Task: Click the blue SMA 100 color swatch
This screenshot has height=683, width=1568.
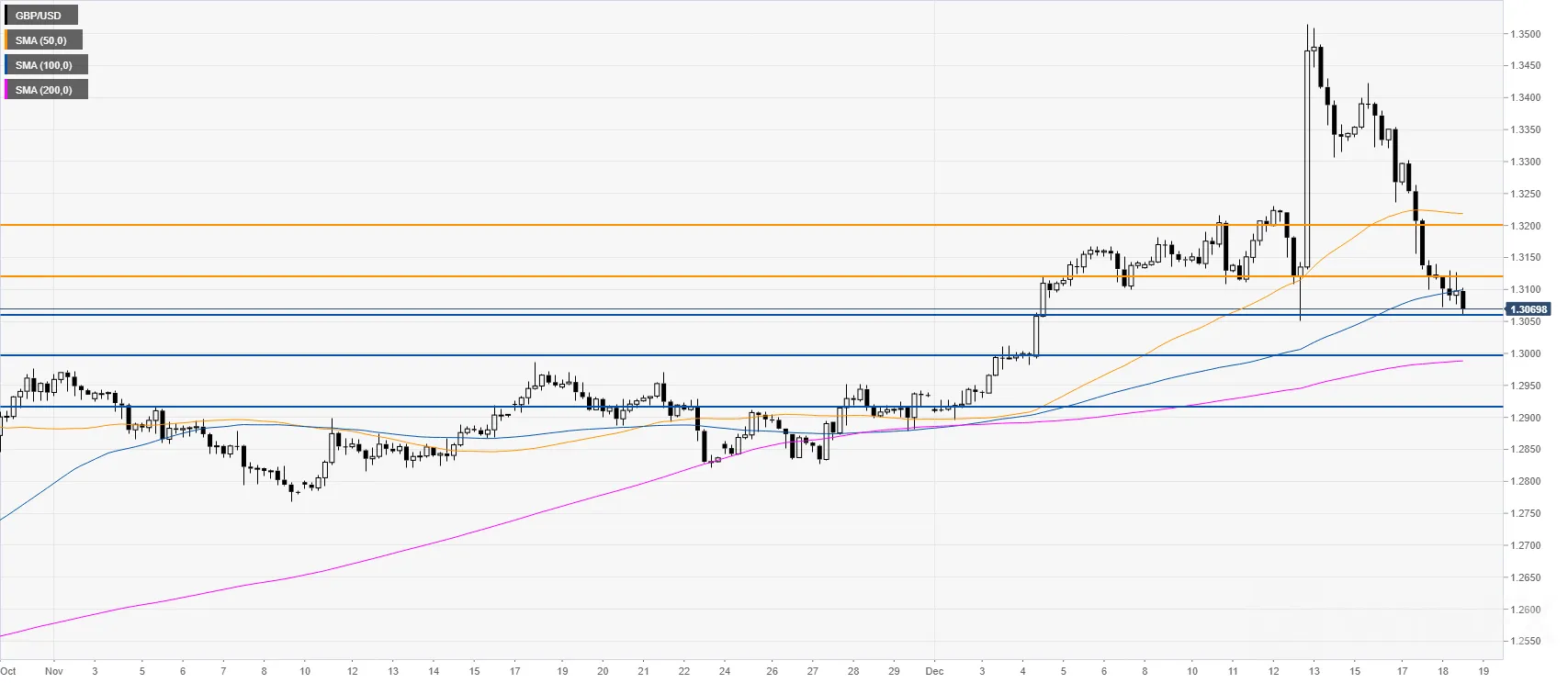Action: pos(6,65)
